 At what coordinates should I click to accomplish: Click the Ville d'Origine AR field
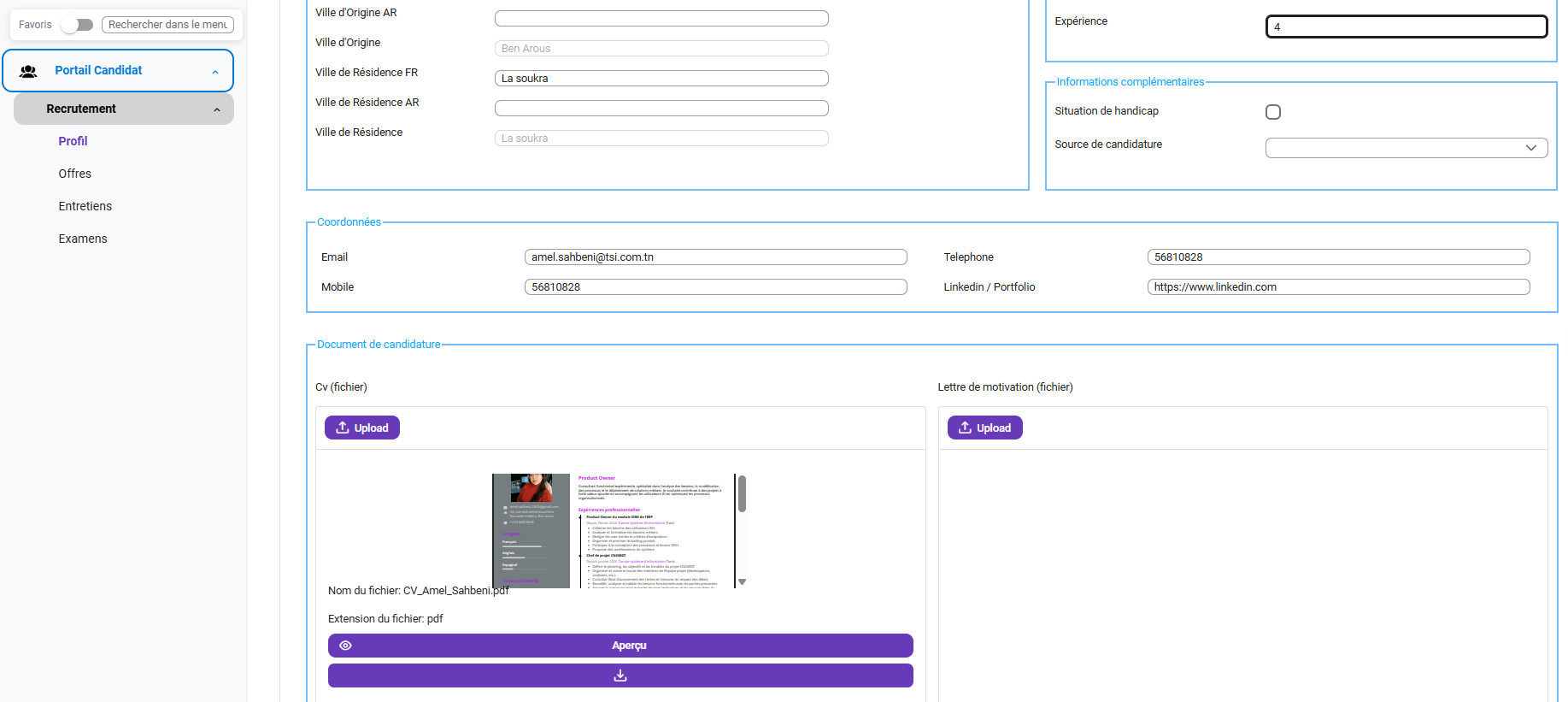(661, 19)
